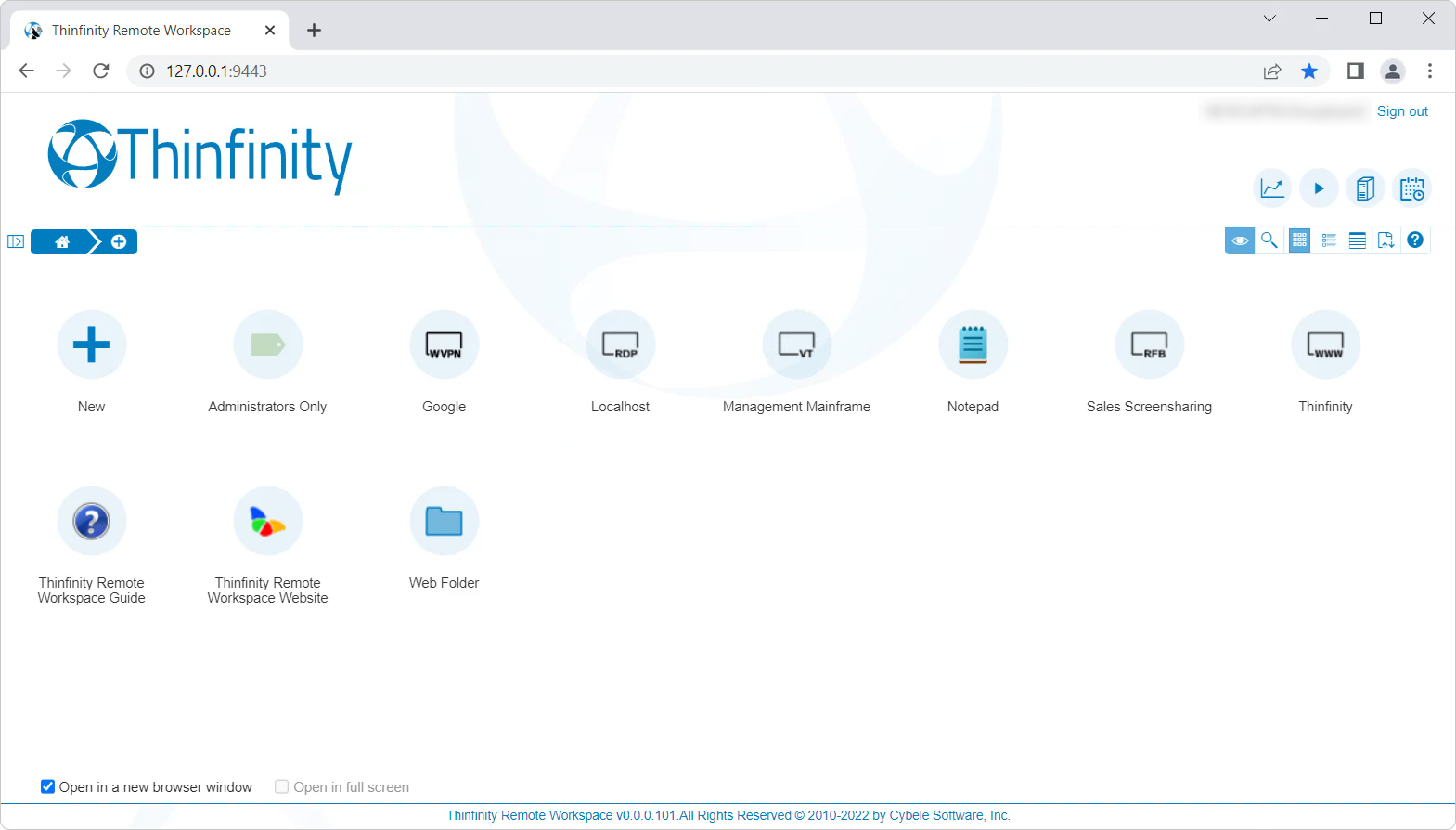Toggle the eye visibility view button

point(1240,240)
